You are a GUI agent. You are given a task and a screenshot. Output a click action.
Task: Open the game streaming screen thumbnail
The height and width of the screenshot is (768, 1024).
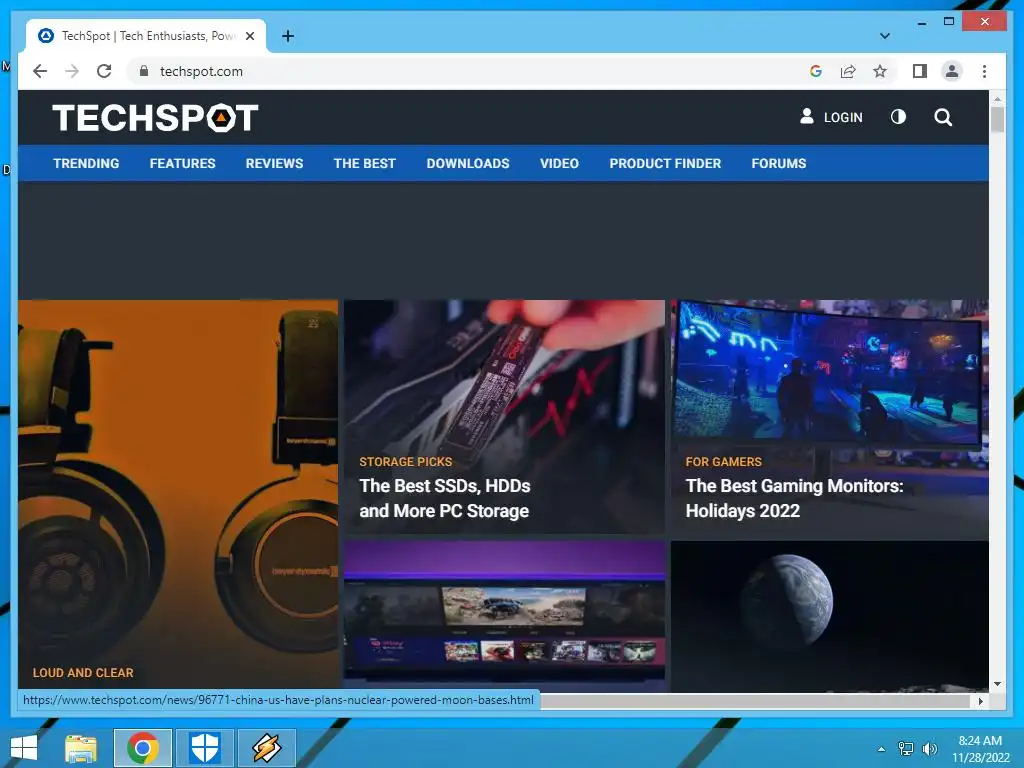coord(504,616)
